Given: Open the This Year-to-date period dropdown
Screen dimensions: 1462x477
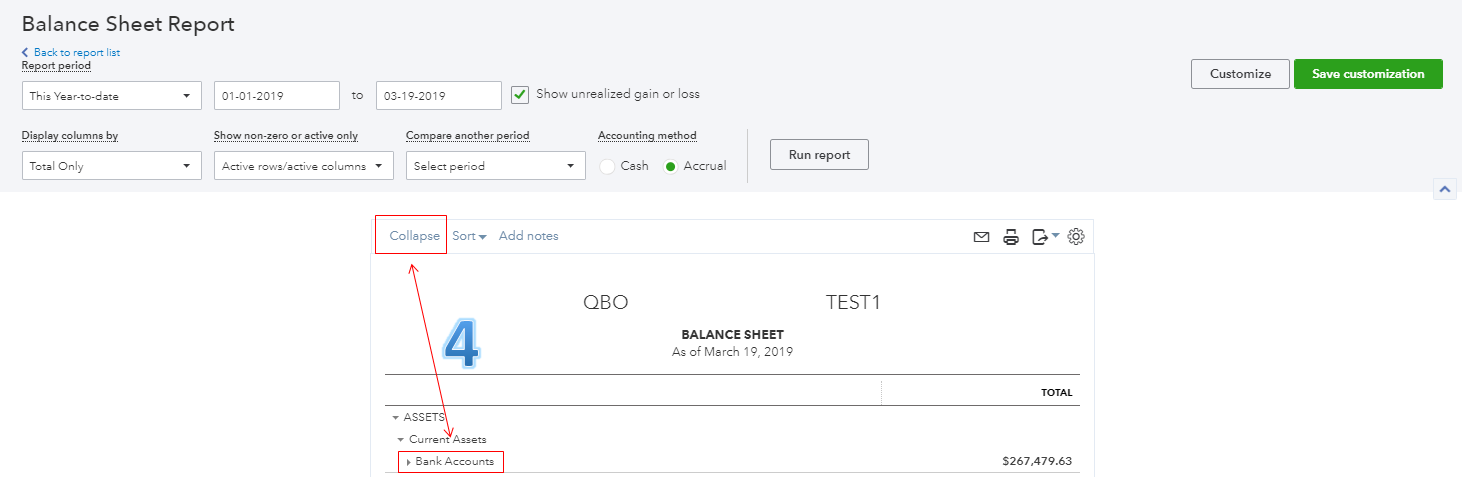Looking at the screenshot, I should pos(112,96).
